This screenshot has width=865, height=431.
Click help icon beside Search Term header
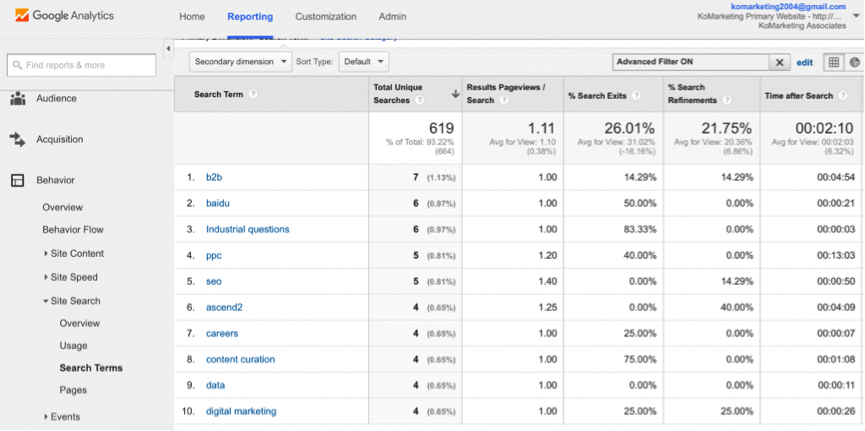[253, 94]
